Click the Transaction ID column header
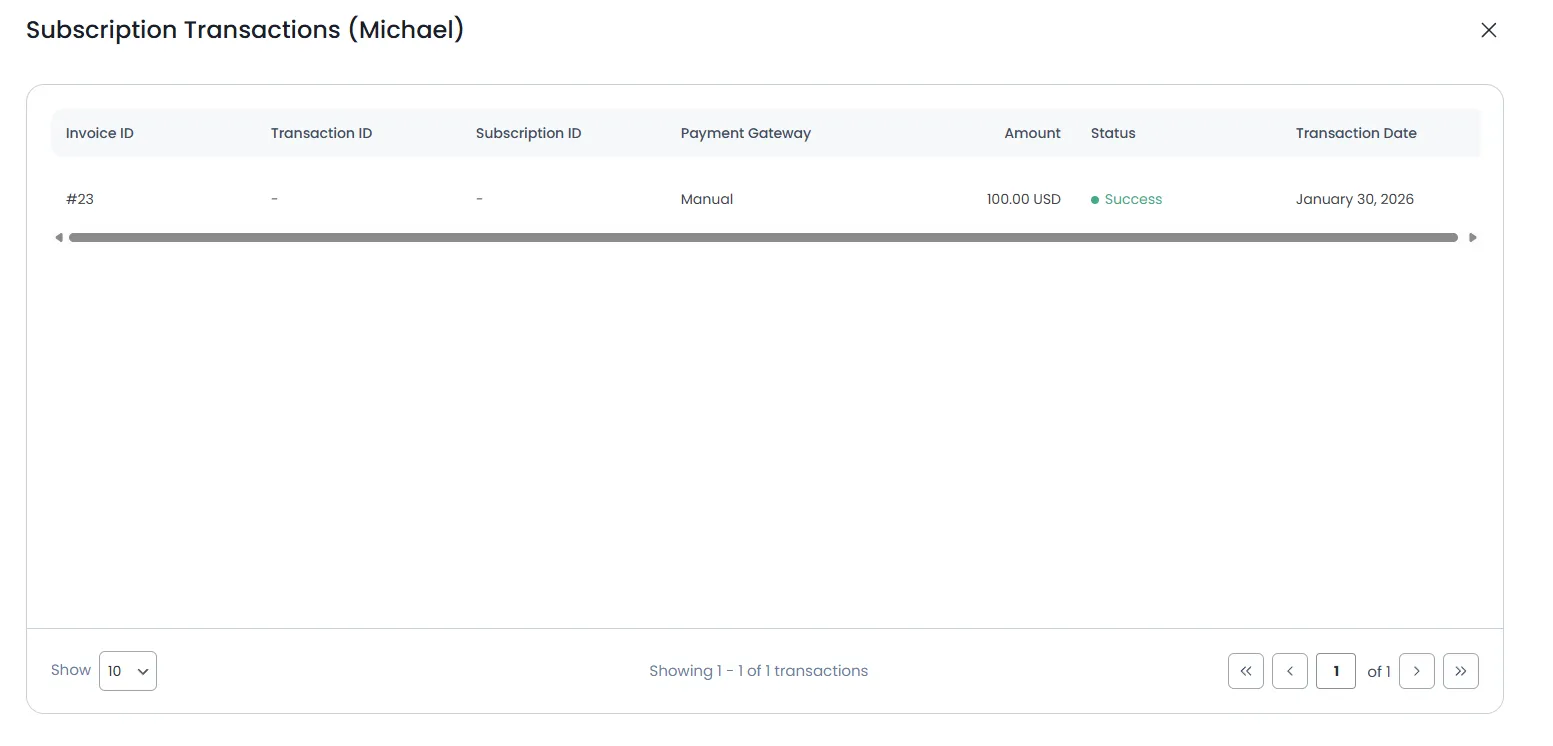The image size is (1553, 746). pyautogui.click(x=321, y=133)
